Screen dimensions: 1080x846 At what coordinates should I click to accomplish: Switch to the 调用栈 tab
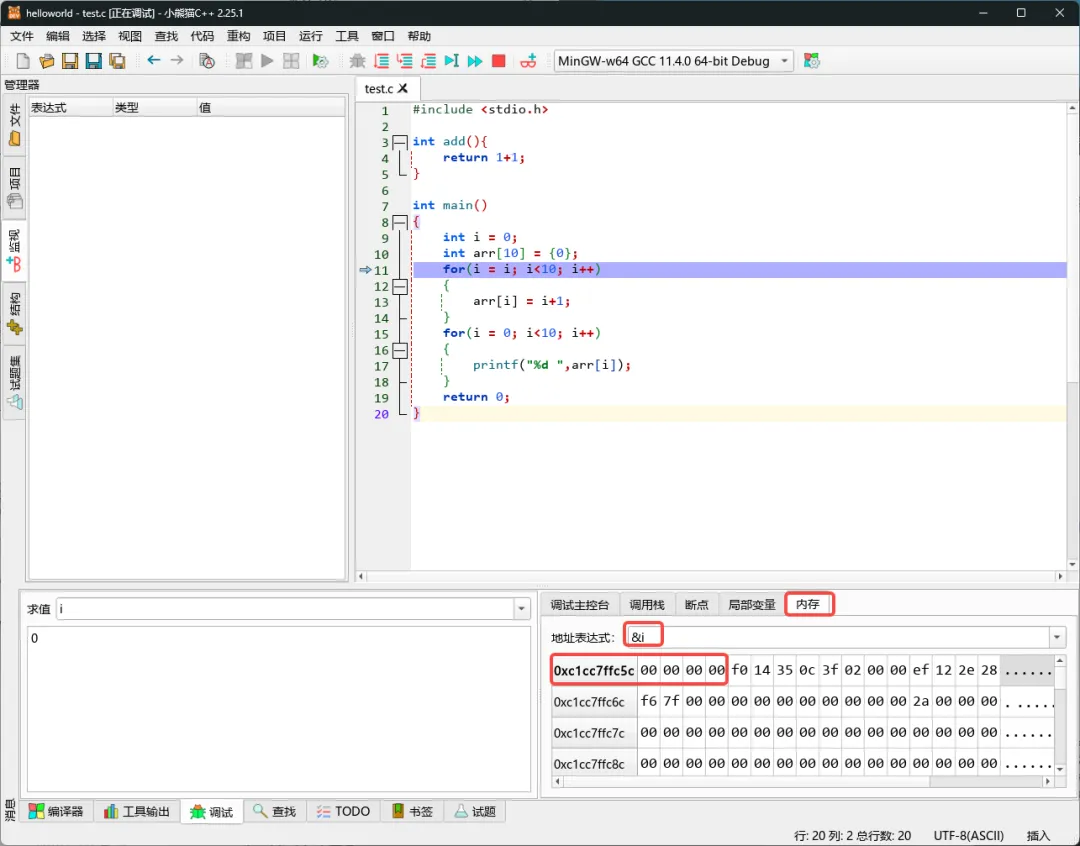pyautogui.click(x=646, y=605)
